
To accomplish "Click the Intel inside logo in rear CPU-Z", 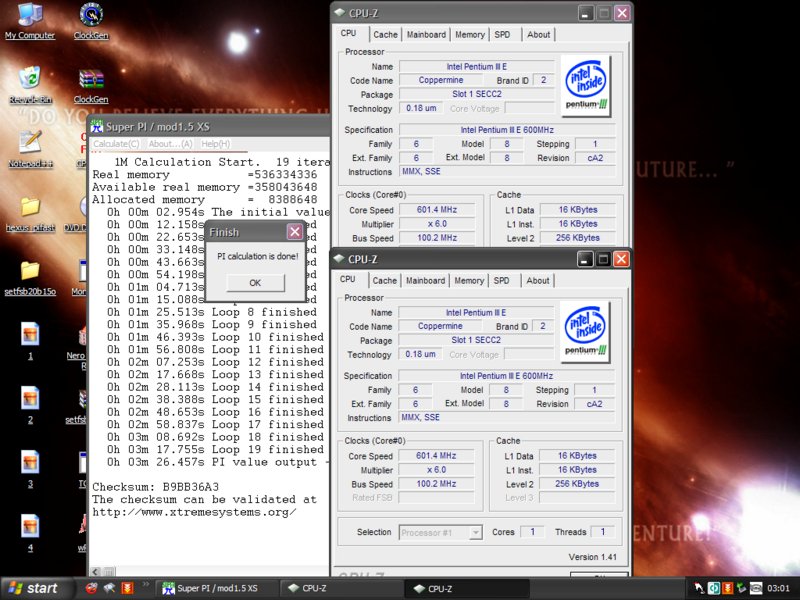I will point(586,86).
